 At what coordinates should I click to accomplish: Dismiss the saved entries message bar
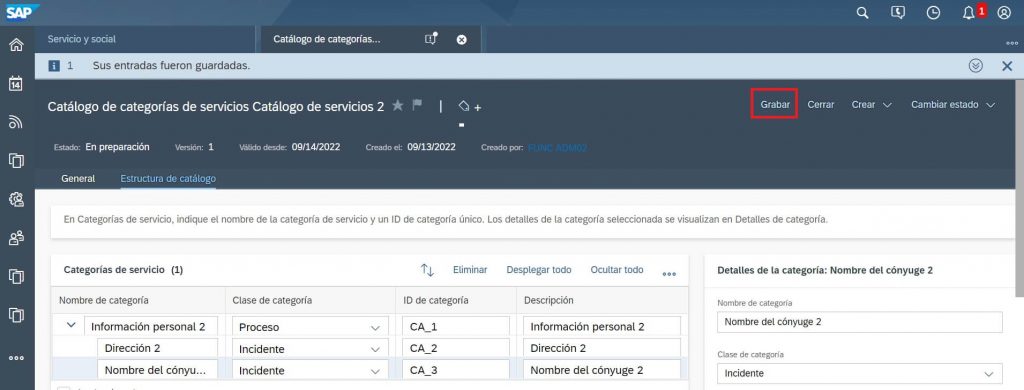coord(1007,66)
